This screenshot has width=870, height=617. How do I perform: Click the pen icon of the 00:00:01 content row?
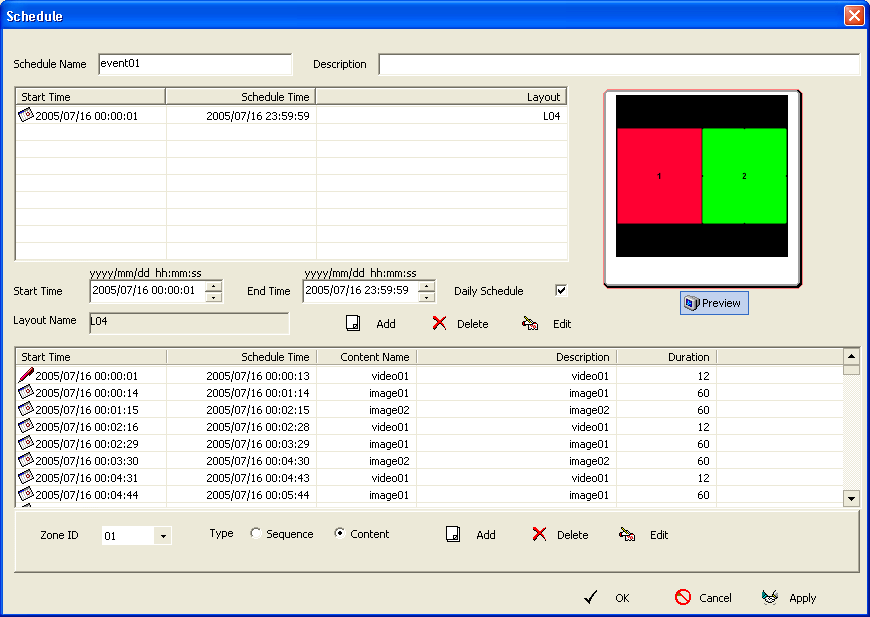click(26, 375)
